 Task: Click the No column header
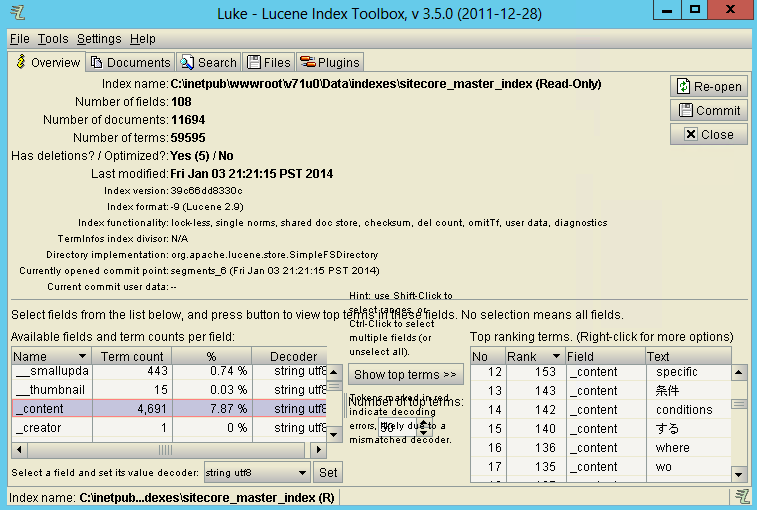point(488,356)
